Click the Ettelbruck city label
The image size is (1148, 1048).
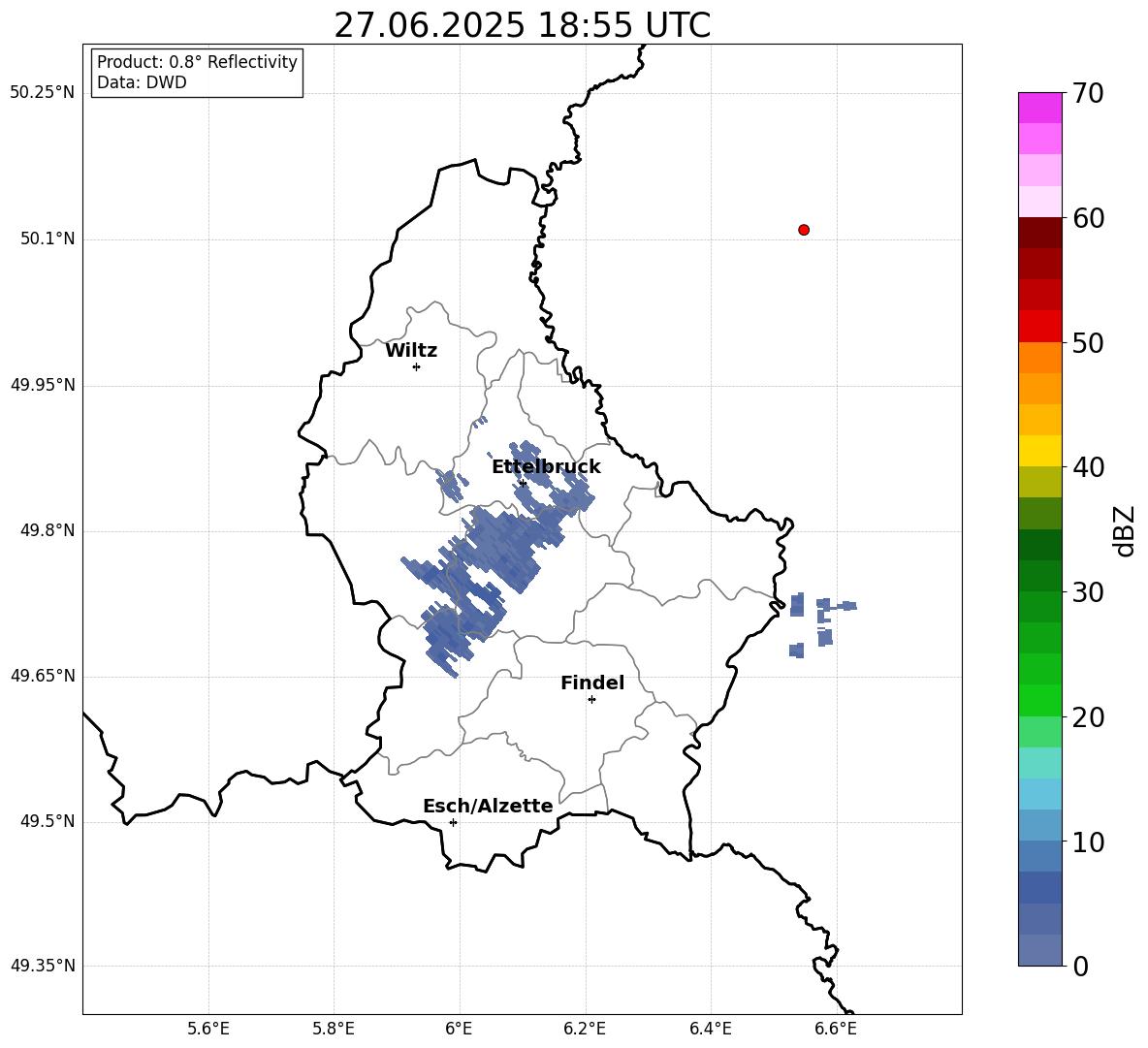(x=546, y=467)
